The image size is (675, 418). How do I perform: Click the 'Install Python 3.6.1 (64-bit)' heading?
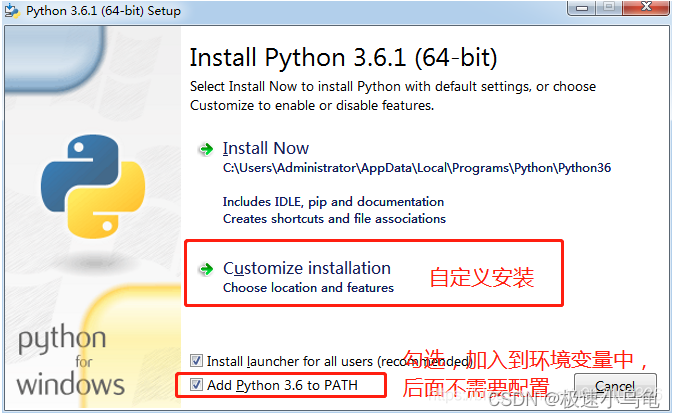tap(344, 58)
